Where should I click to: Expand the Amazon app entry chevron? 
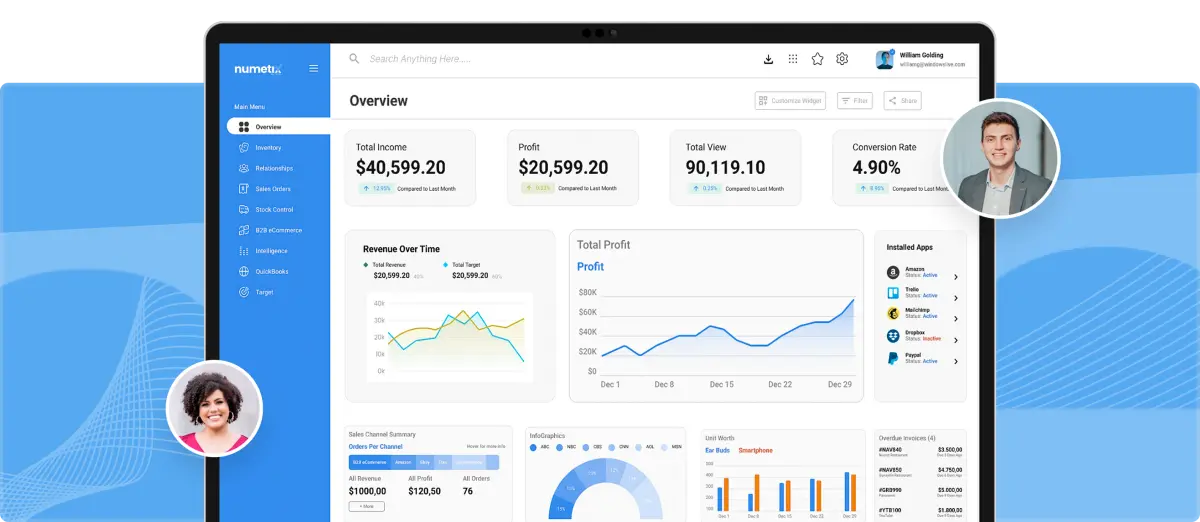(955, 277)
